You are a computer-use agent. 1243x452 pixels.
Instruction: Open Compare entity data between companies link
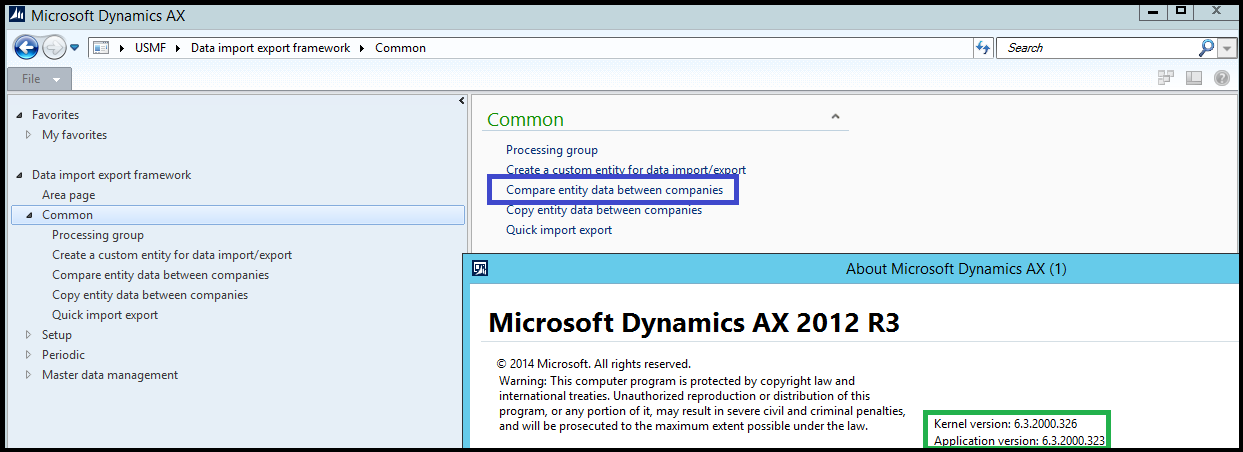coord(614,190)
